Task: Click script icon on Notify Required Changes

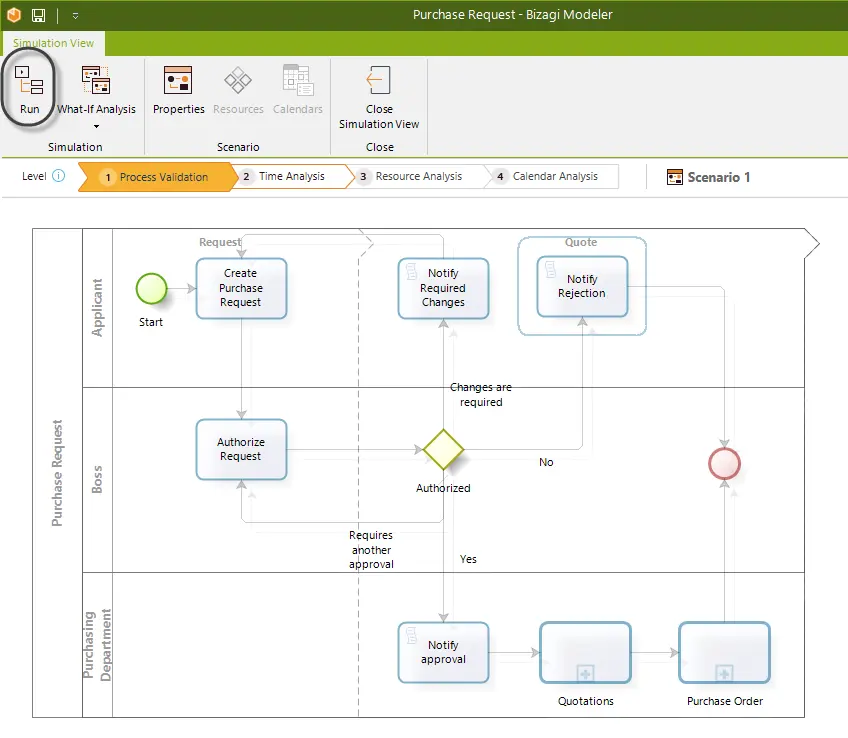Action: 411,270
